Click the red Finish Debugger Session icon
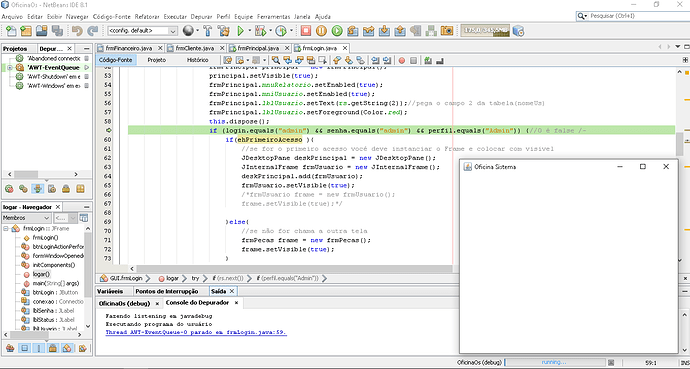Screen dimensions: 690x369 click(306, 31)
